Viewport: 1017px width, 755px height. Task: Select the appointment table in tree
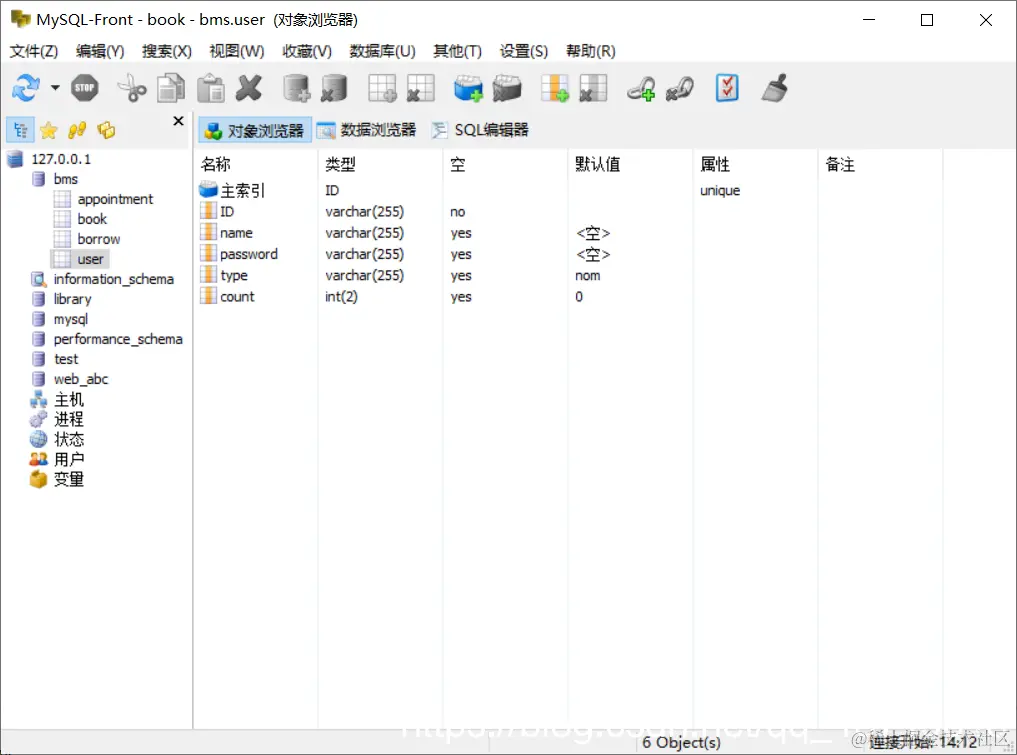pyautogui.click(x=115, y=199)
